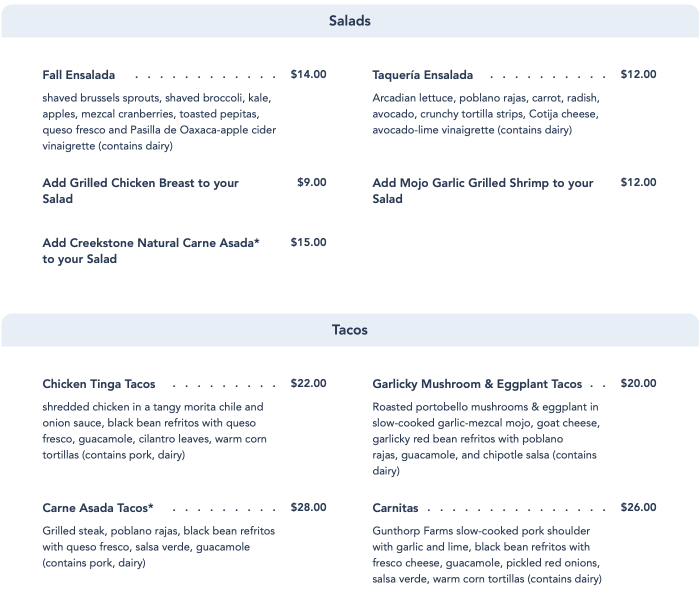Select Add Creekstone Natural Carne Asada option
Viewport: 700px width, 595px height.
click(151, 251)
